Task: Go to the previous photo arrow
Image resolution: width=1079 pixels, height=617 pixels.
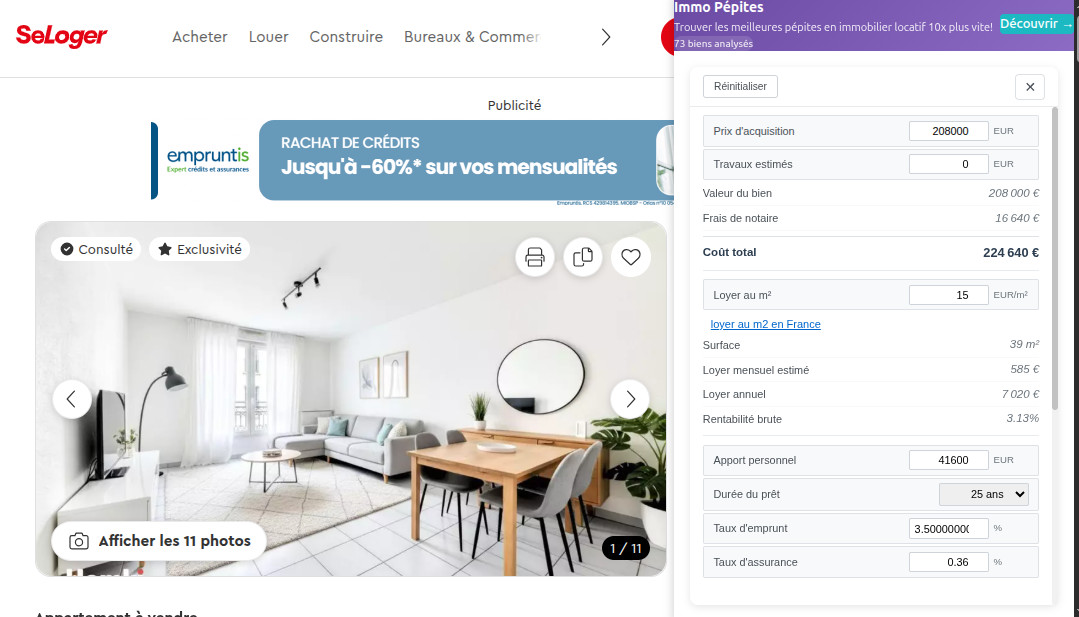Action: coord(72,399)
